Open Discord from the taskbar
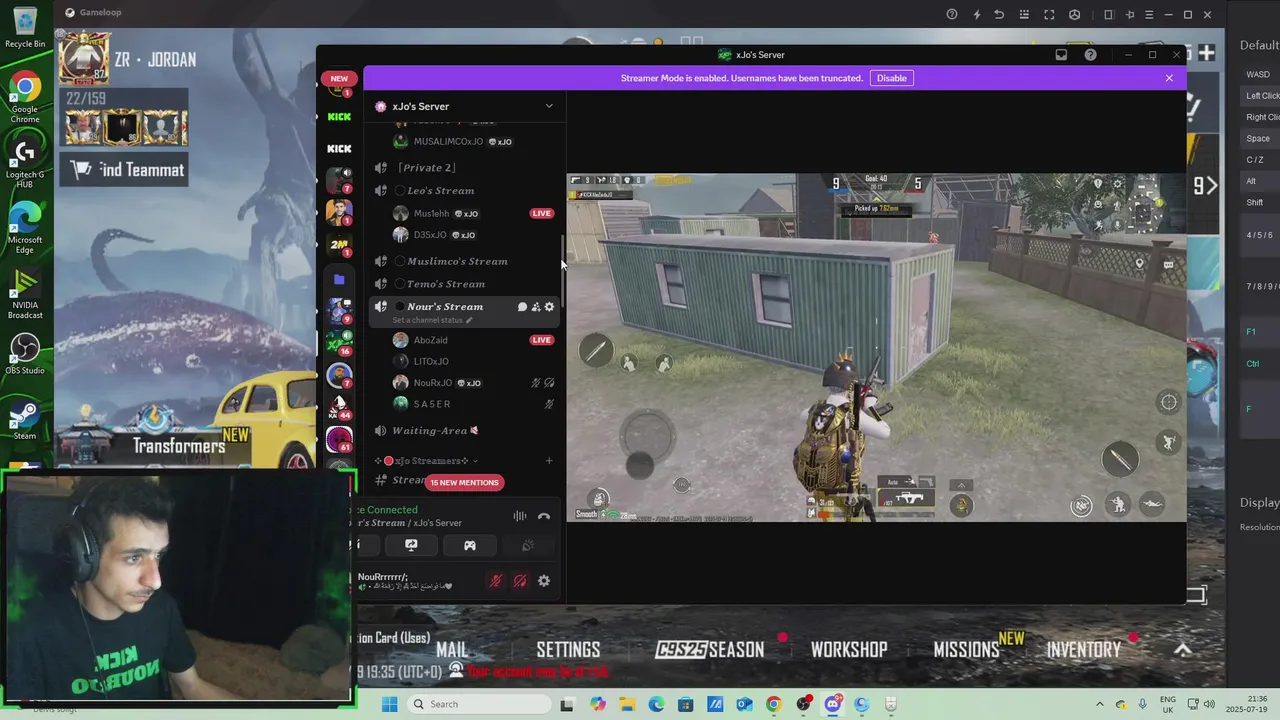This screenshot has height=720, width=1280. pyautogui.click(x=833, y=704)
